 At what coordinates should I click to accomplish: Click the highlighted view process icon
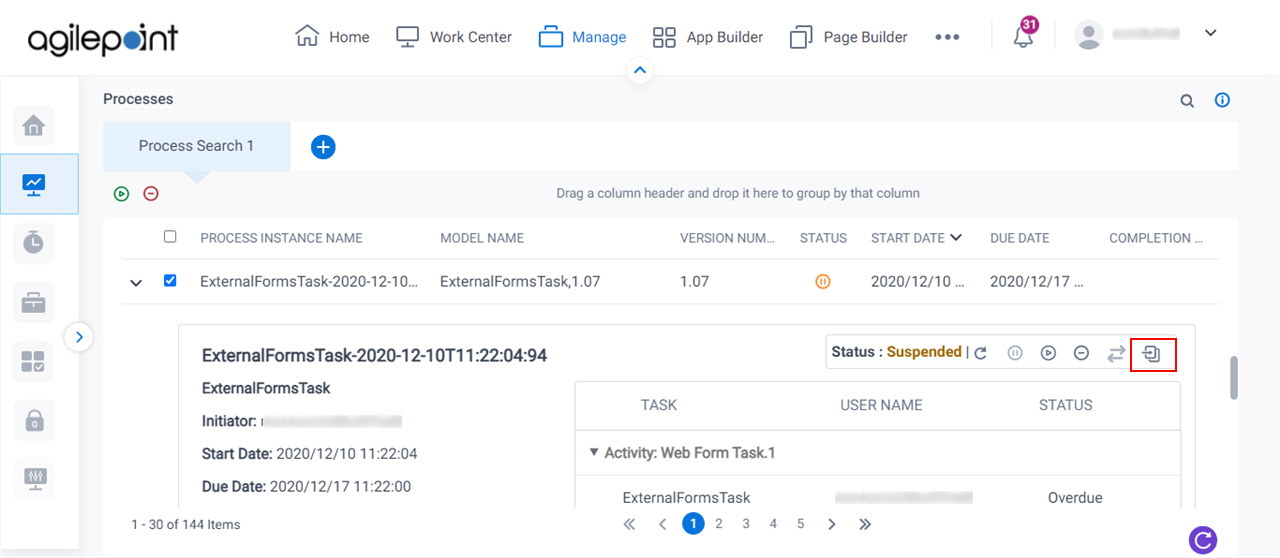tap(1153, 354)
